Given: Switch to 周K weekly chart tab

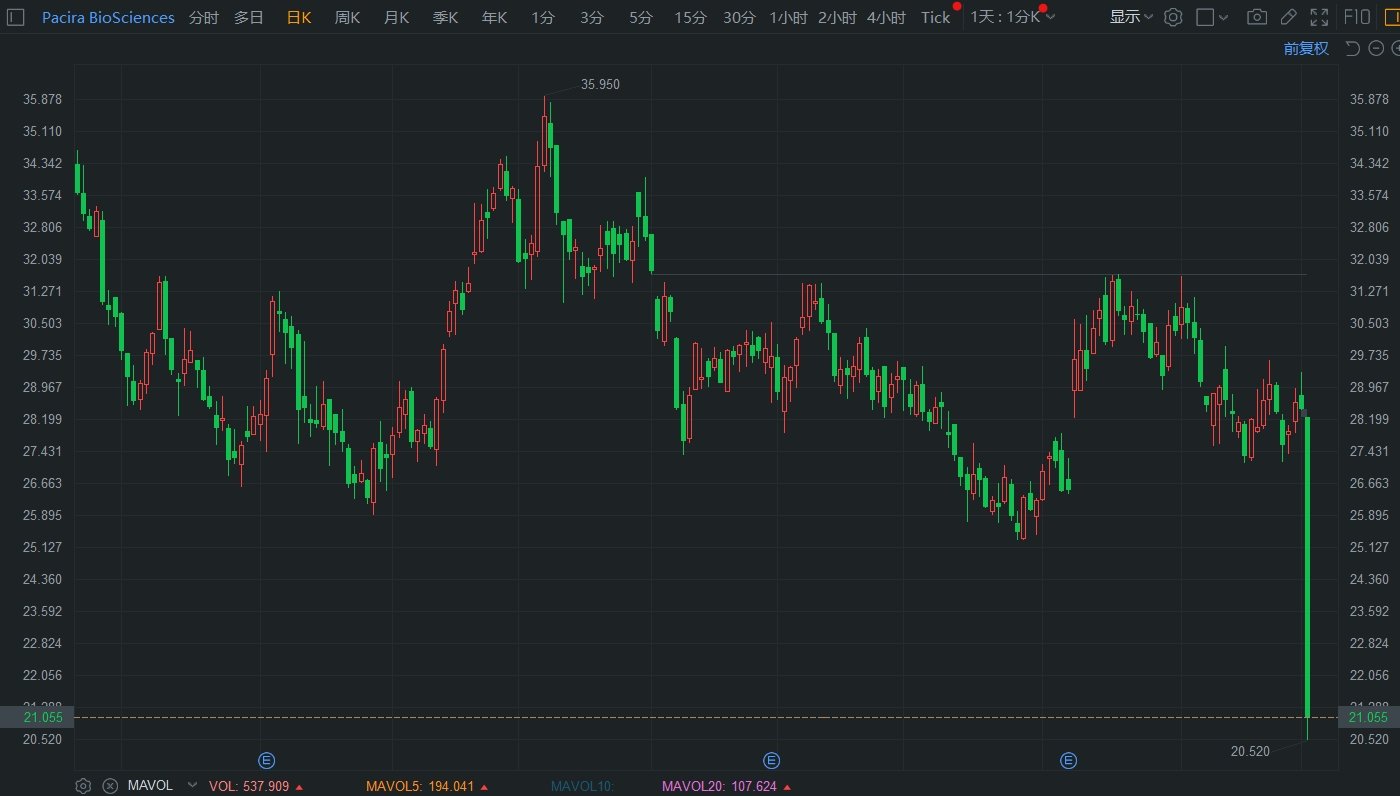Looking at the screenshot, I should (347, 17).
